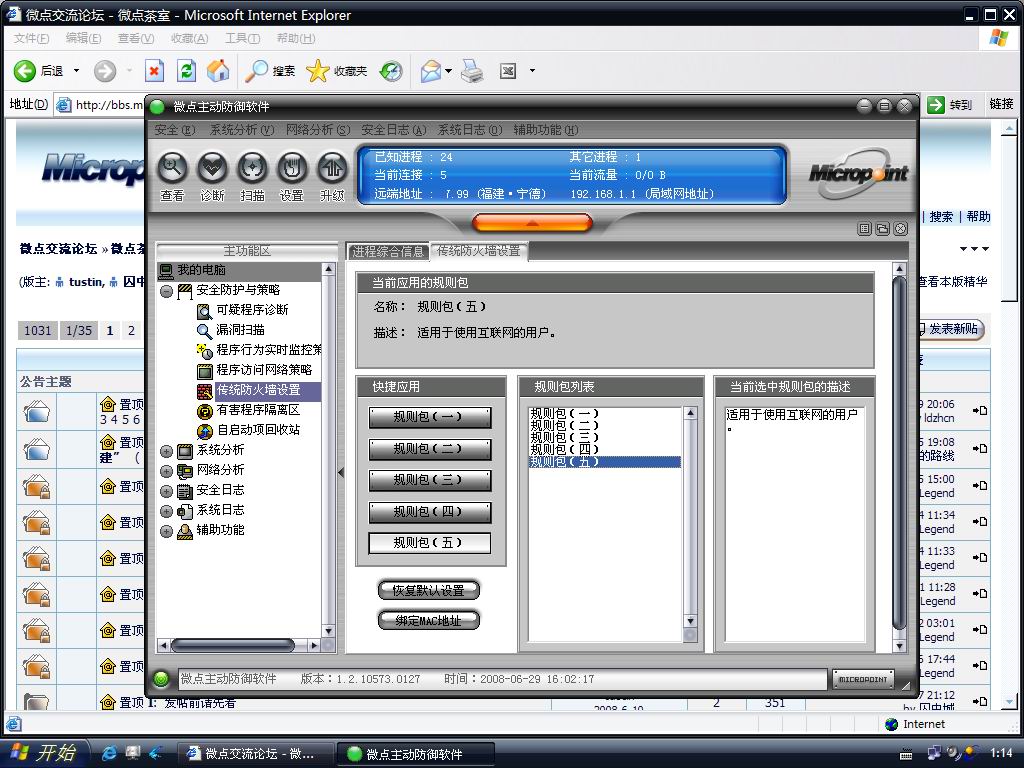Switch to the 进程综合信息 tab
Image resolution: width=1024 pixels, height=768 pixels.
coord(388,251)
